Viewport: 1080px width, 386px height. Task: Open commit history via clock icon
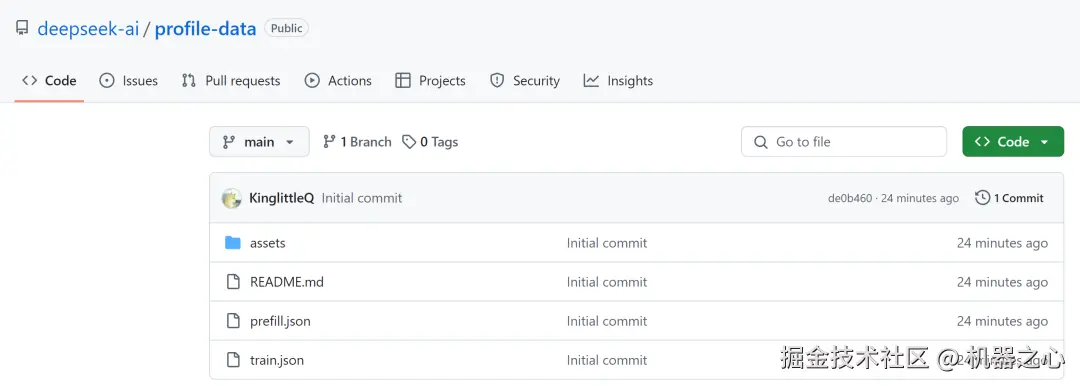click(982, 199)
